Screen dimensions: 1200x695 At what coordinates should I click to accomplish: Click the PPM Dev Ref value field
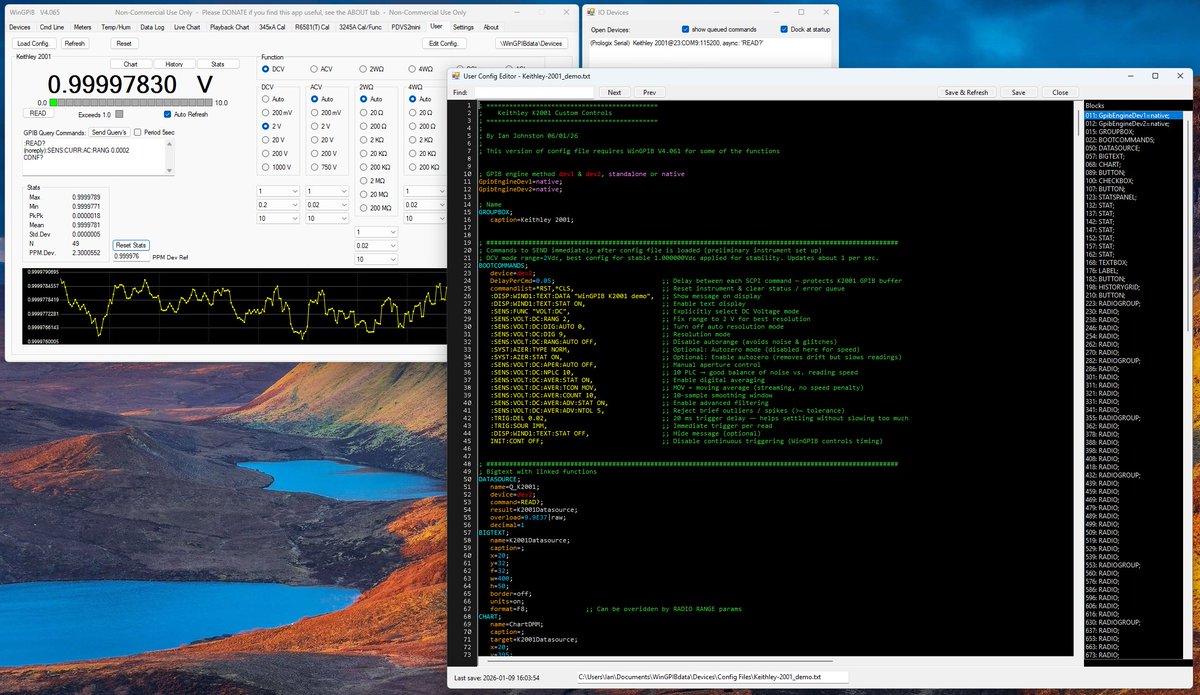(x=130, y=257)
